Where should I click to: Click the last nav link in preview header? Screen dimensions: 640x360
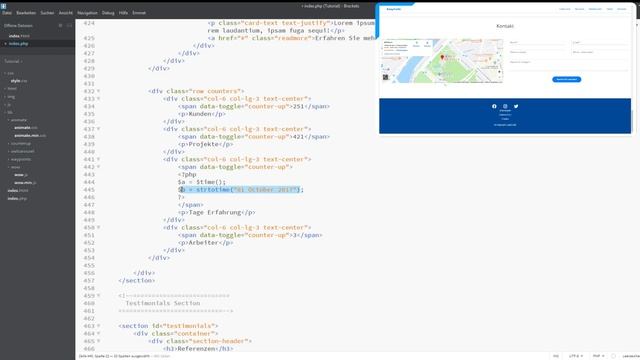pos(622,9)
